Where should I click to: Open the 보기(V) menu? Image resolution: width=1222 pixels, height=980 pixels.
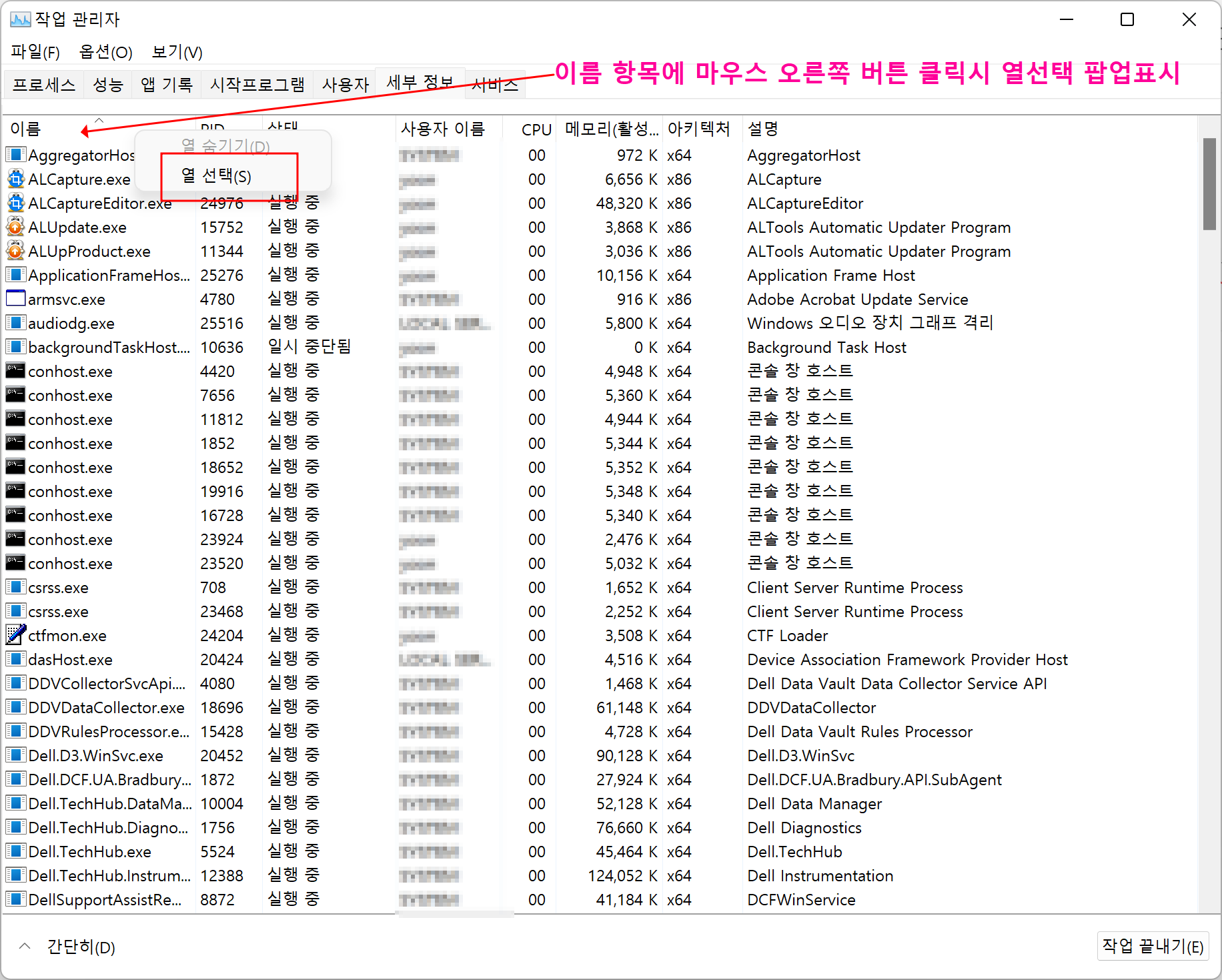click(177, 52)
